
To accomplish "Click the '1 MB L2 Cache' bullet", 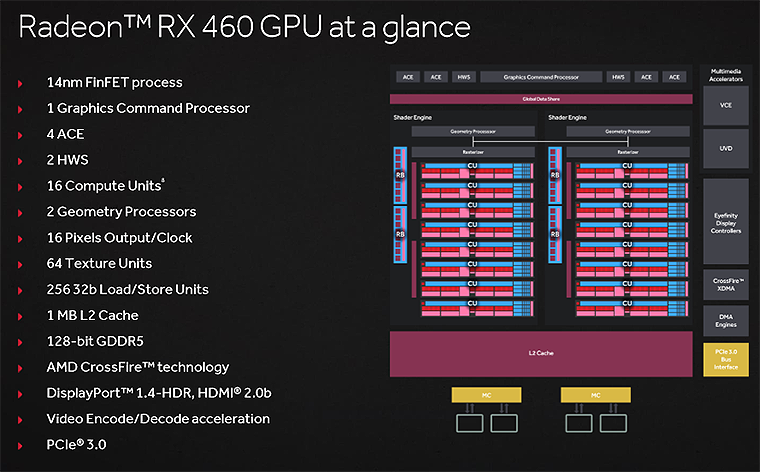I will 93,315.
